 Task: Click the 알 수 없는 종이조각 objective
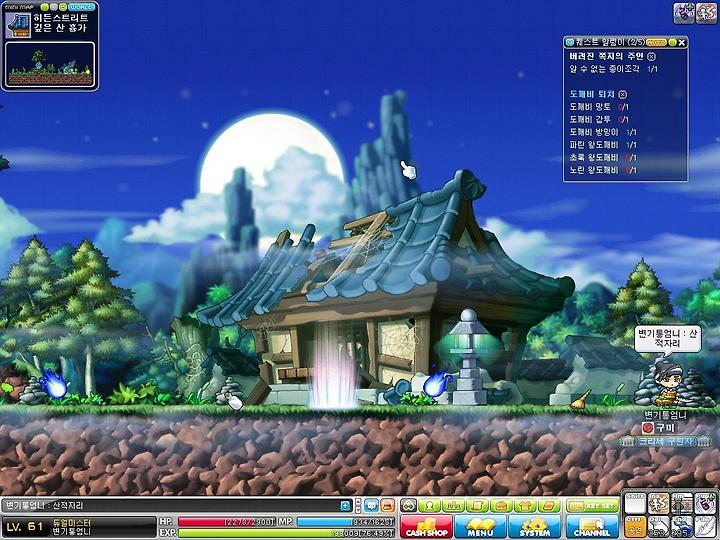613,69
